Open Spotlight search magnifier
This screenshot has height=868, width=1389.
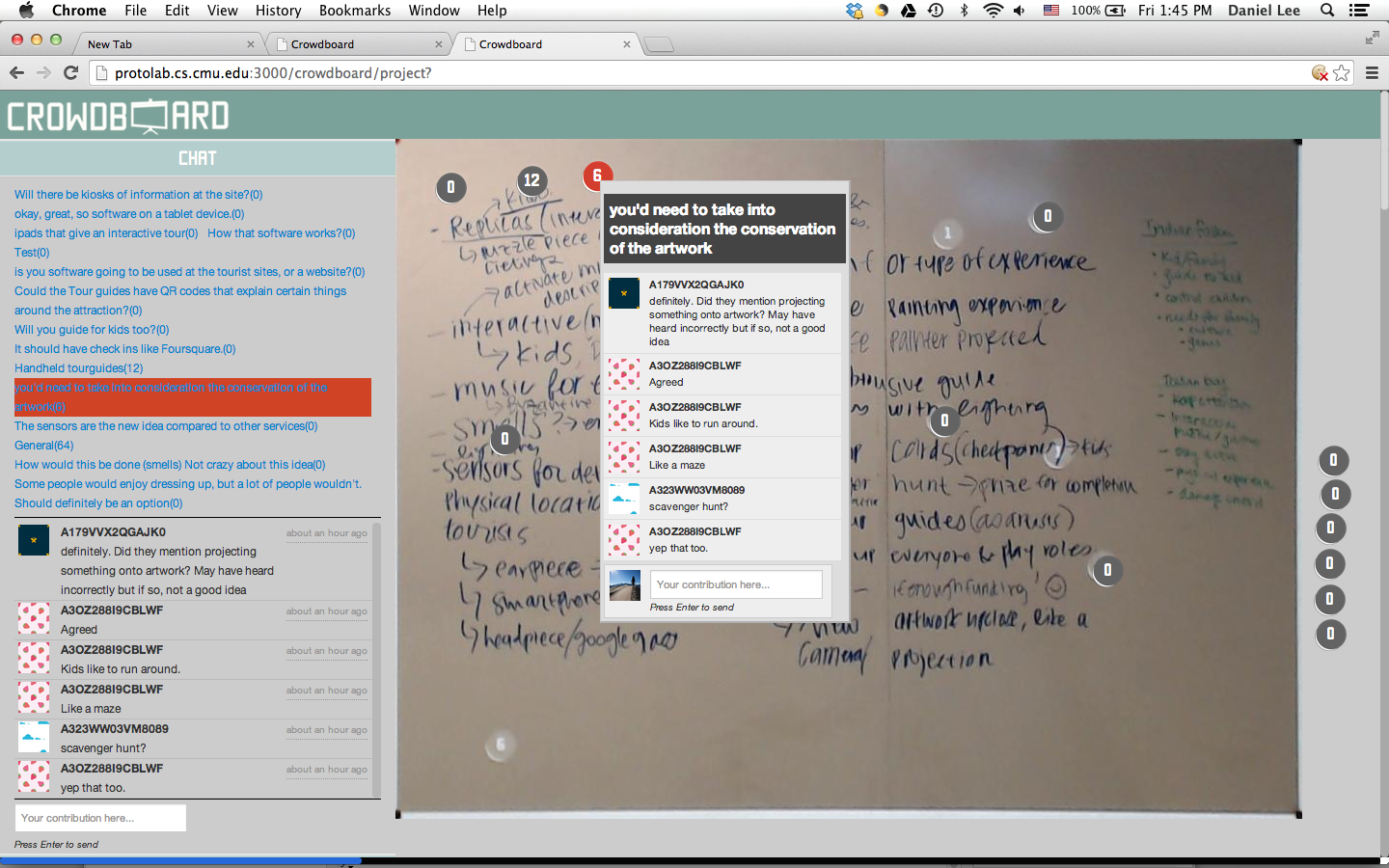click(x=1327, y=11)
